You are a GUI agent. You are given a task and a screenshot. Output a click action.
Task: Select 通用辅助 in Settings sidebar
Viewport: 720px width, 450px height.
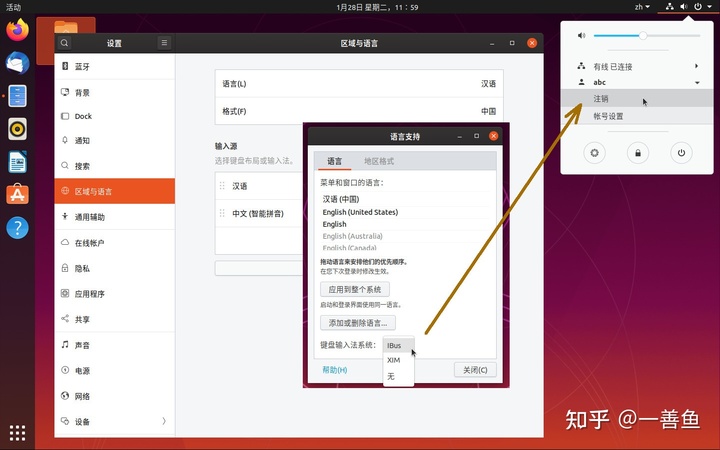pyautogui.click(x=114, y=217)
